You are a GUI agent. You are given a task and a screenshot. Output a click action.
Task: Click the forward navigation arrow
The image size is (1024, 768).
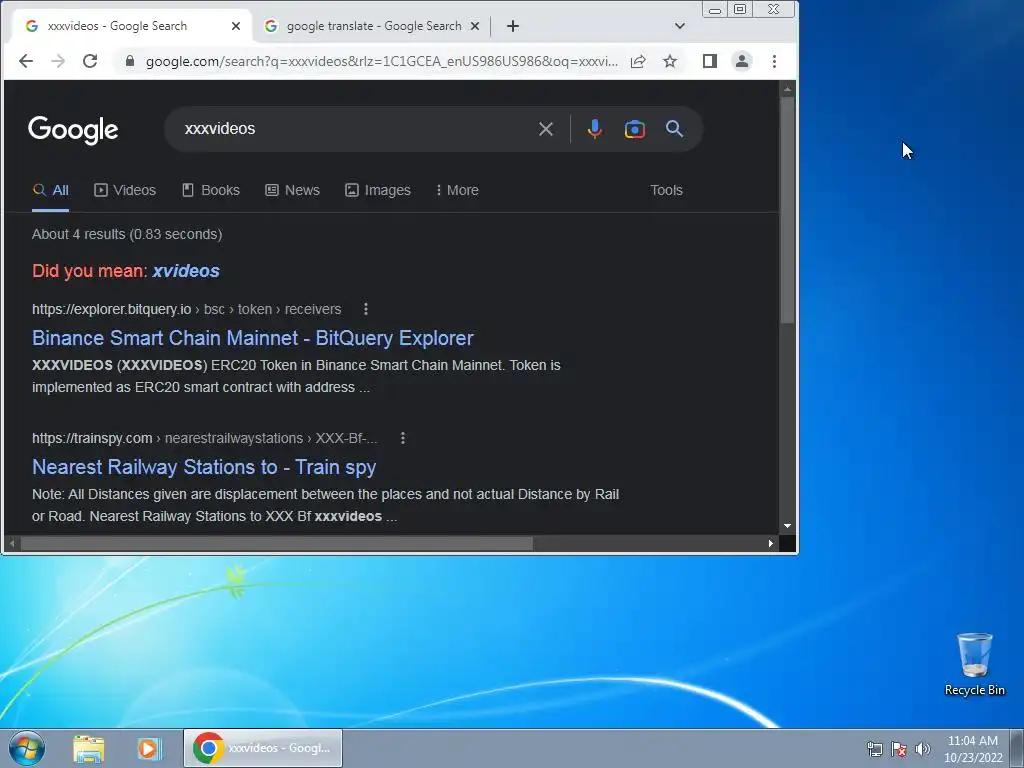point(57,61)
